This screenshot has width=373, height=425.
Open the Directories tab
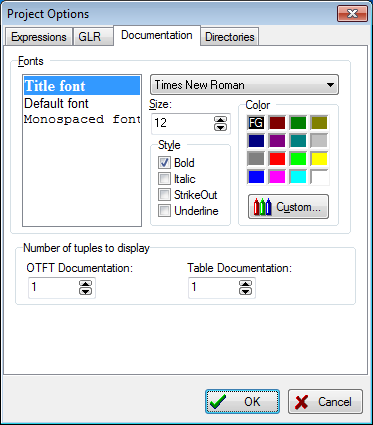(x=230, y=37)
